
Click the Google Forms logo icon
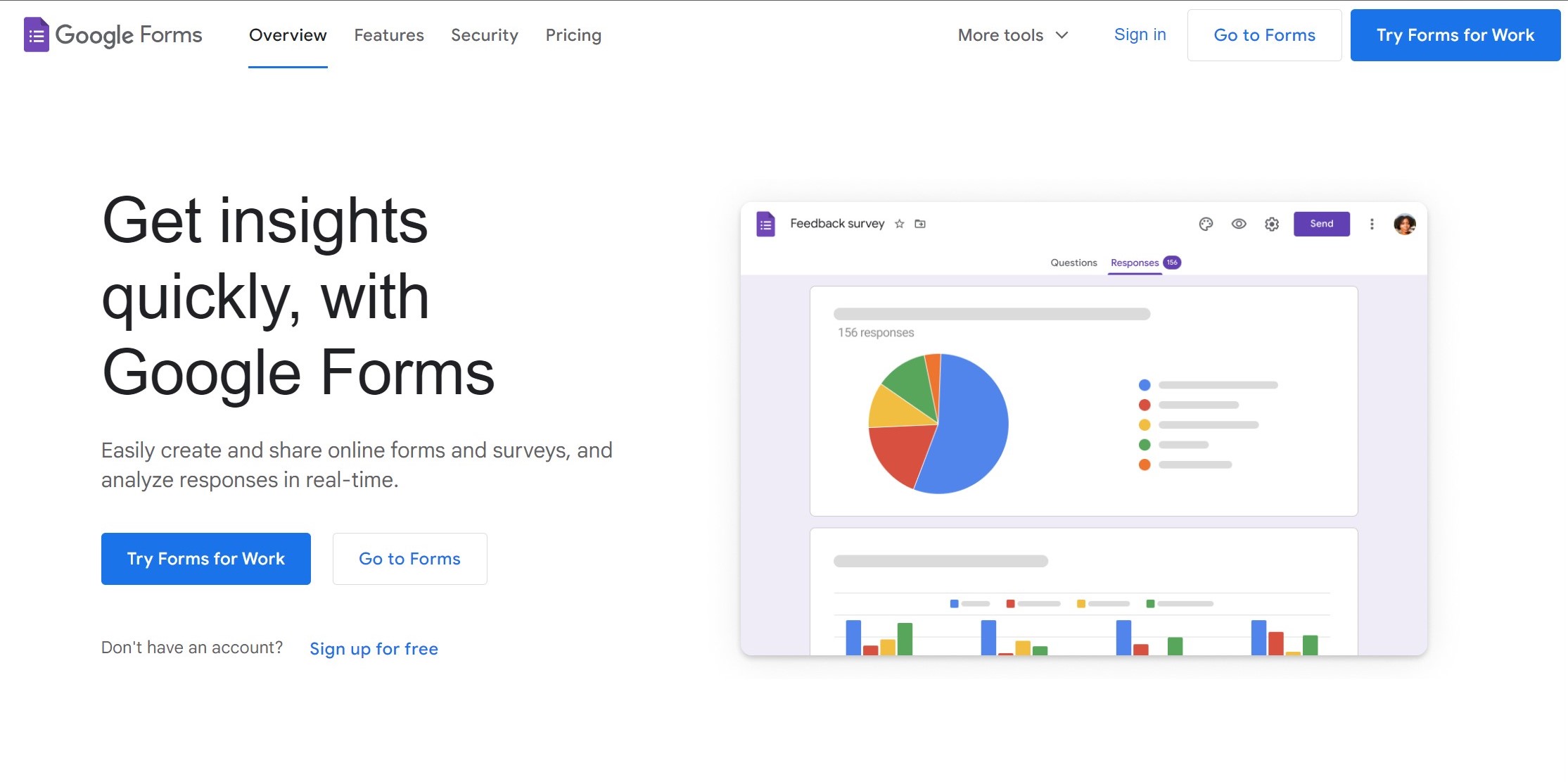[x=37, y=35]
